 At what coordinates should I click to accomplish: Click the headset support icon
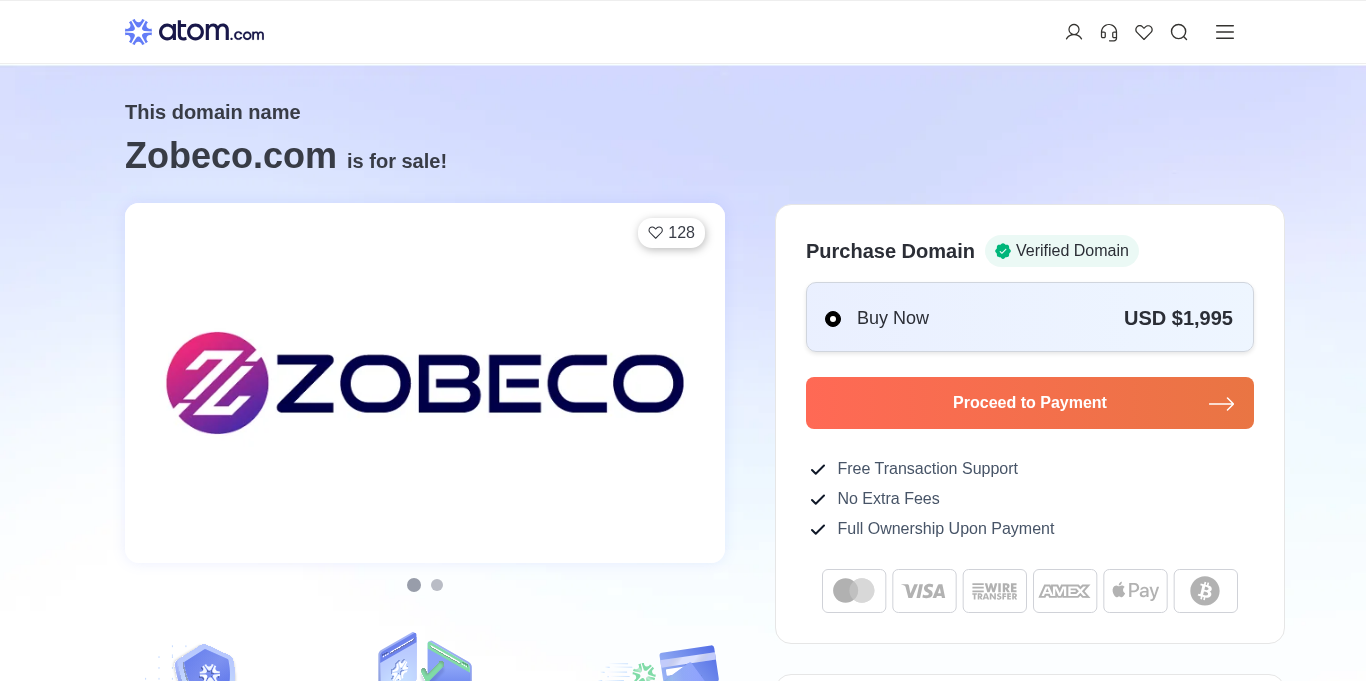[x=1109, y=32]
